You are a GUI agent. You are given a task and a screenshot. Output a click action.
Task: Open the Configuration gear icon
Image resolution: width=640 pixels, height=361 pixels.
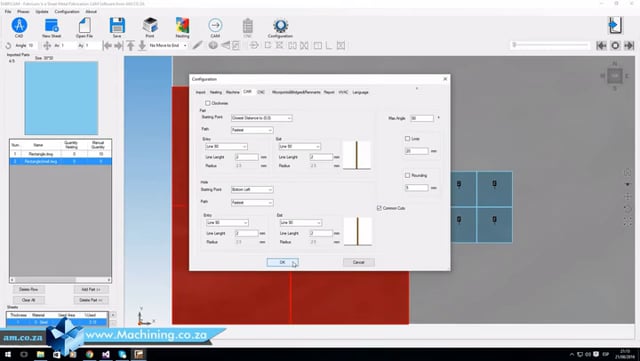tap(280, 25)
